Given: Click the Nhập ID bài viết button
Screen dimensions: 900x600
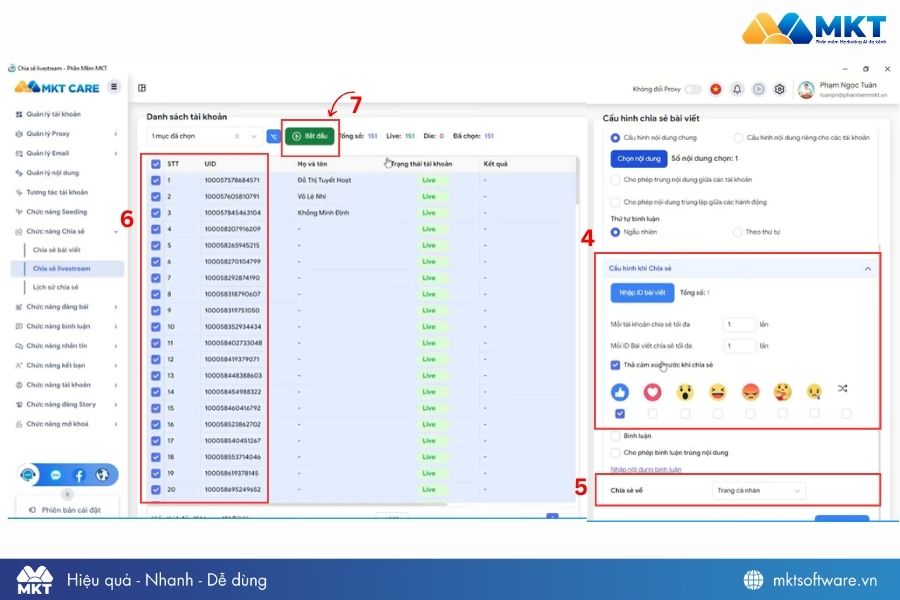Looking at the screenshot, I should (642, 293).
